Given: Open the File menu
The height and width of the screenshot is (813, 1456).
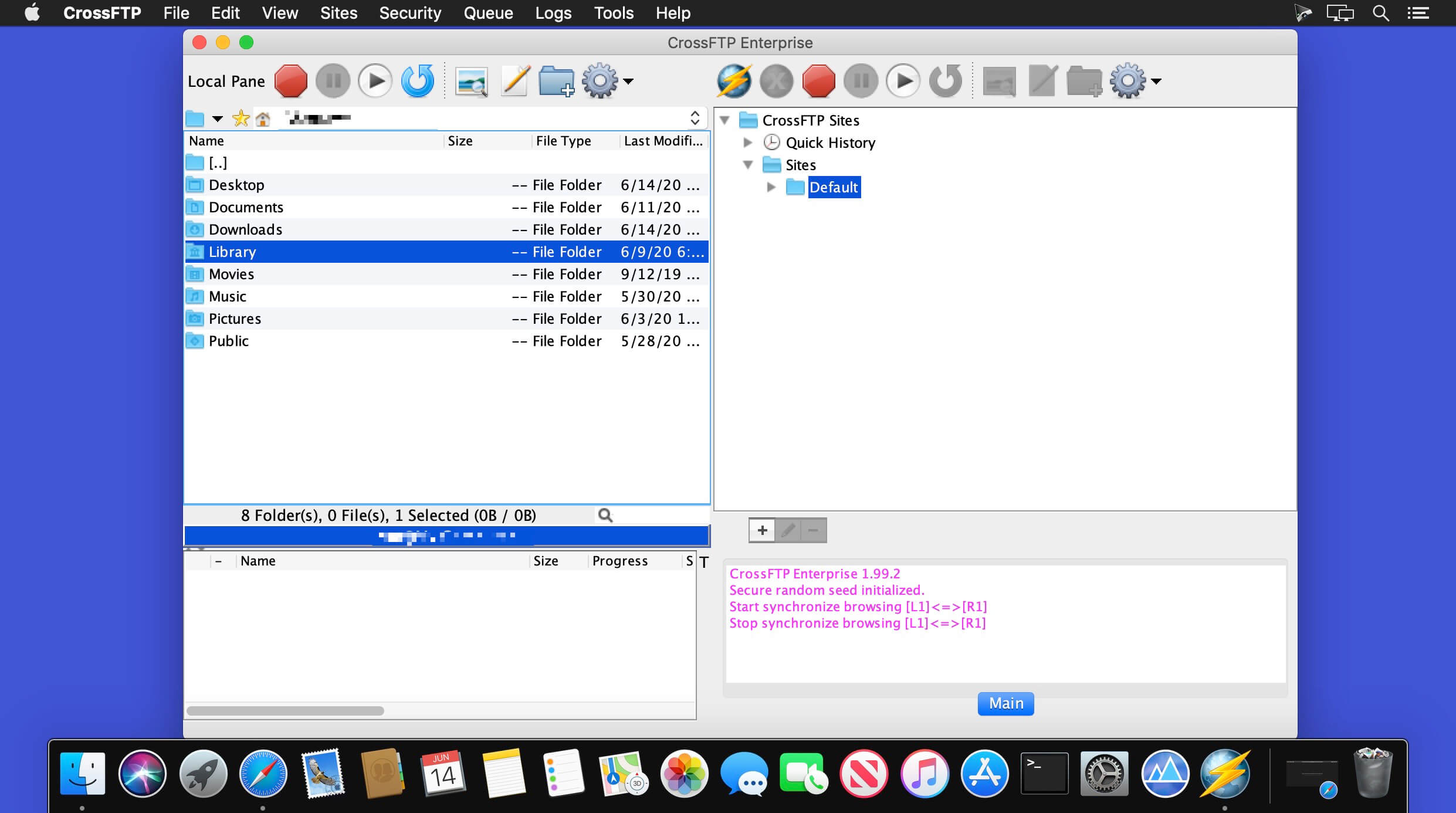Looking at the screenshot, I should (x=176, y=13).
